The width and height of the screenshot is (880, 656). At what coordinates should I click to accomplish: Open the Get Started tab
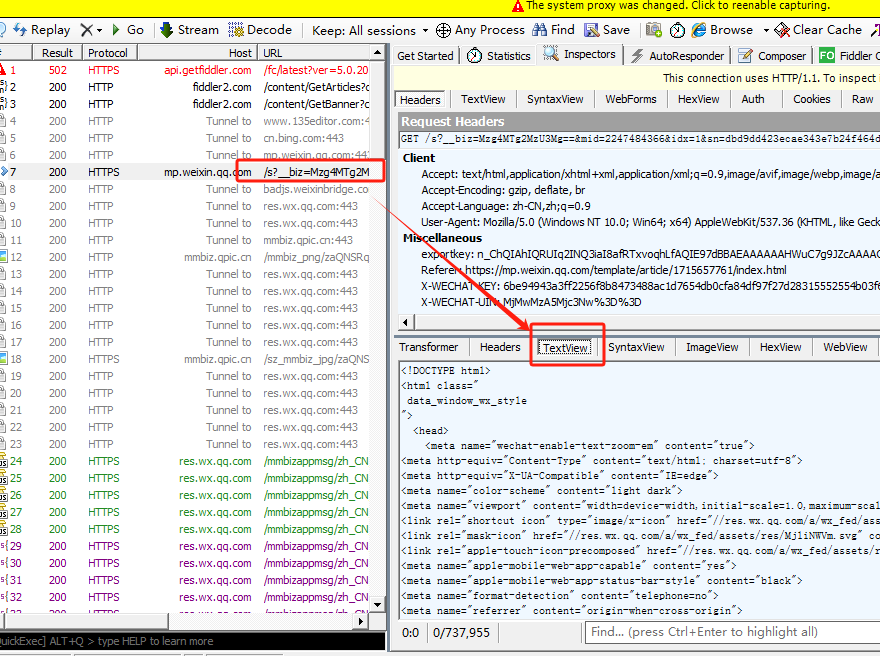tap(425, 56)
